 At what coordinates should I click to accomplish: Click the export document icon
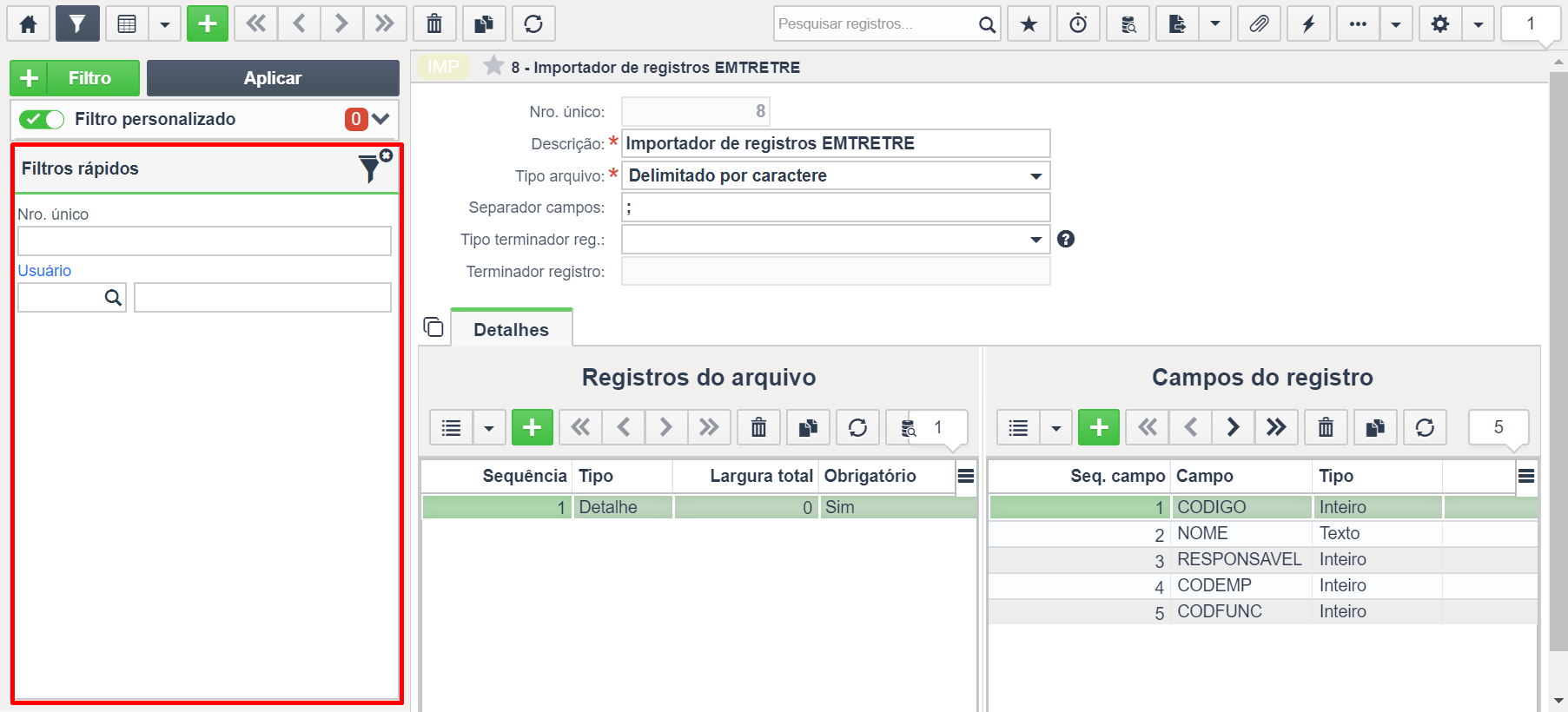1177,23
